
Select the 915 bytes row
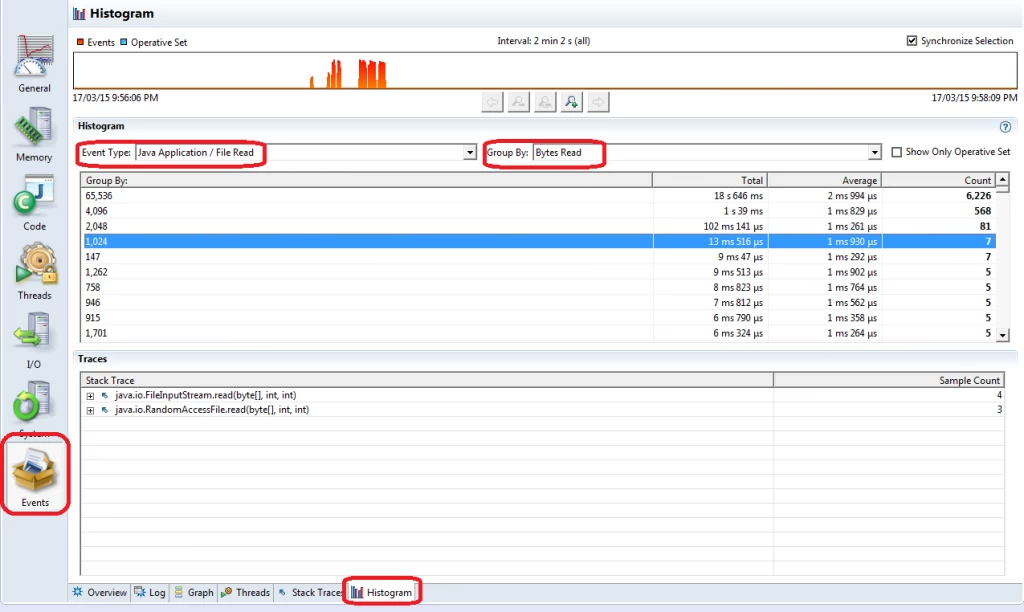tap(539, 318)
